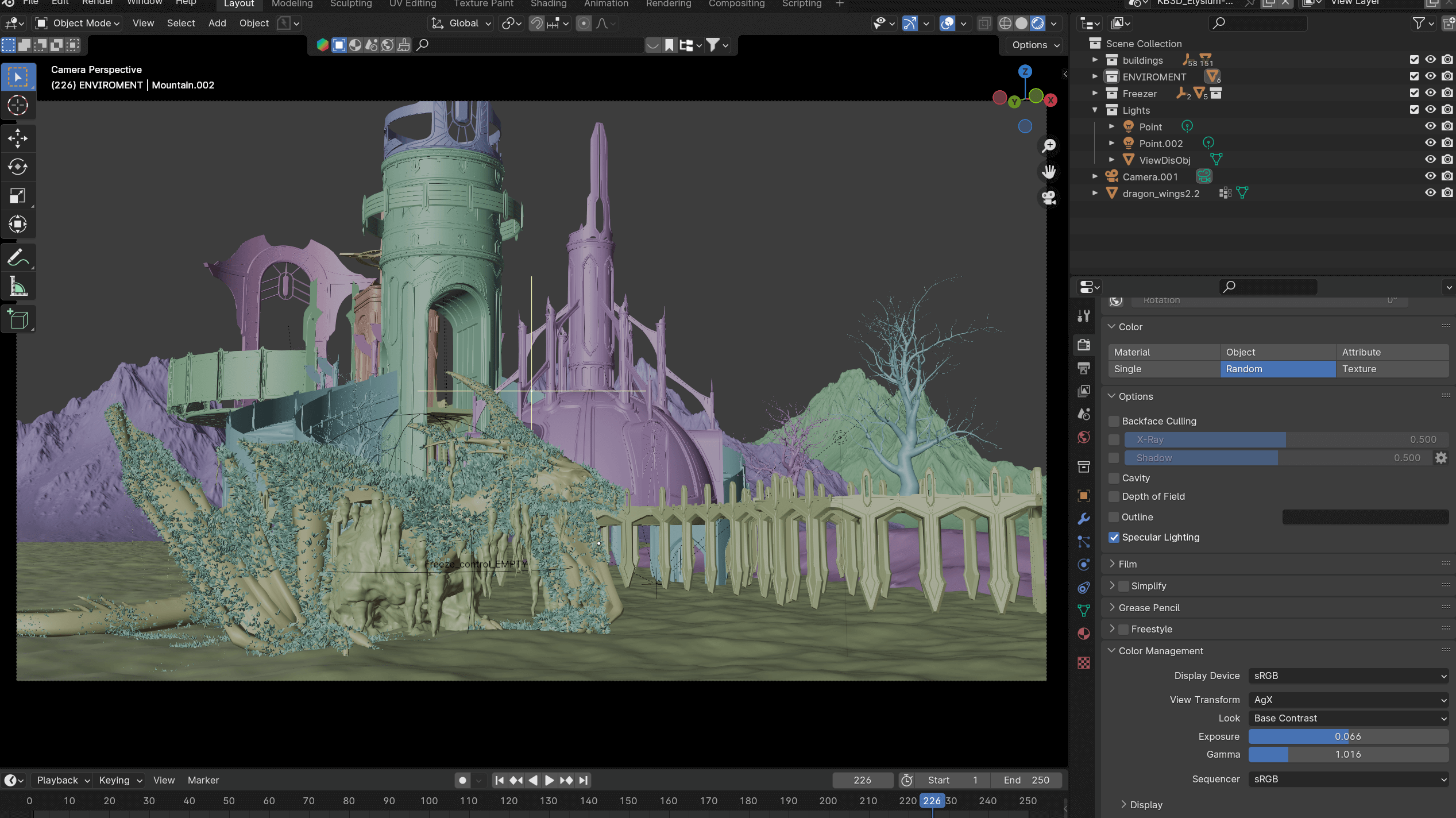Open the World properties tab icon
The width and height of the screenshot is (1456, 818).
click(x=1084, y=438)
